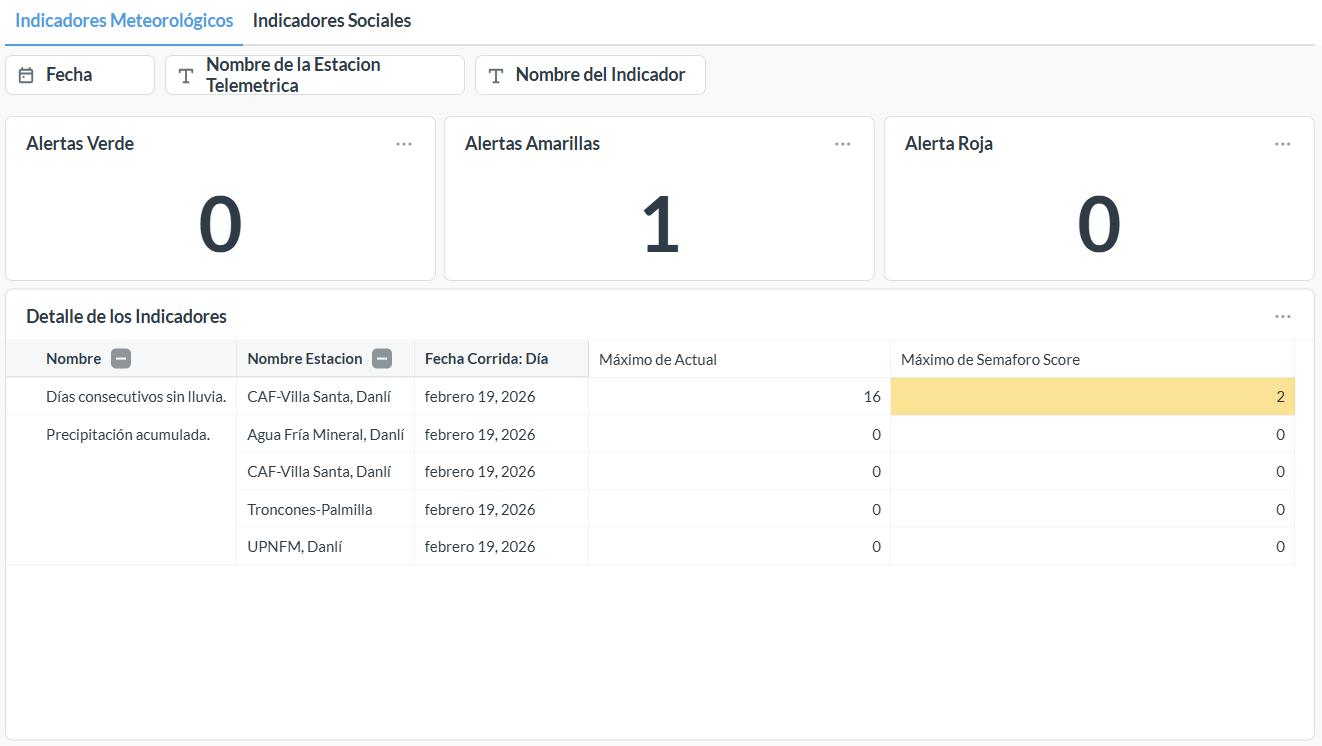Open Detalle de los Indicadores options menu

pyautogui.click(x=1282, y=316)
